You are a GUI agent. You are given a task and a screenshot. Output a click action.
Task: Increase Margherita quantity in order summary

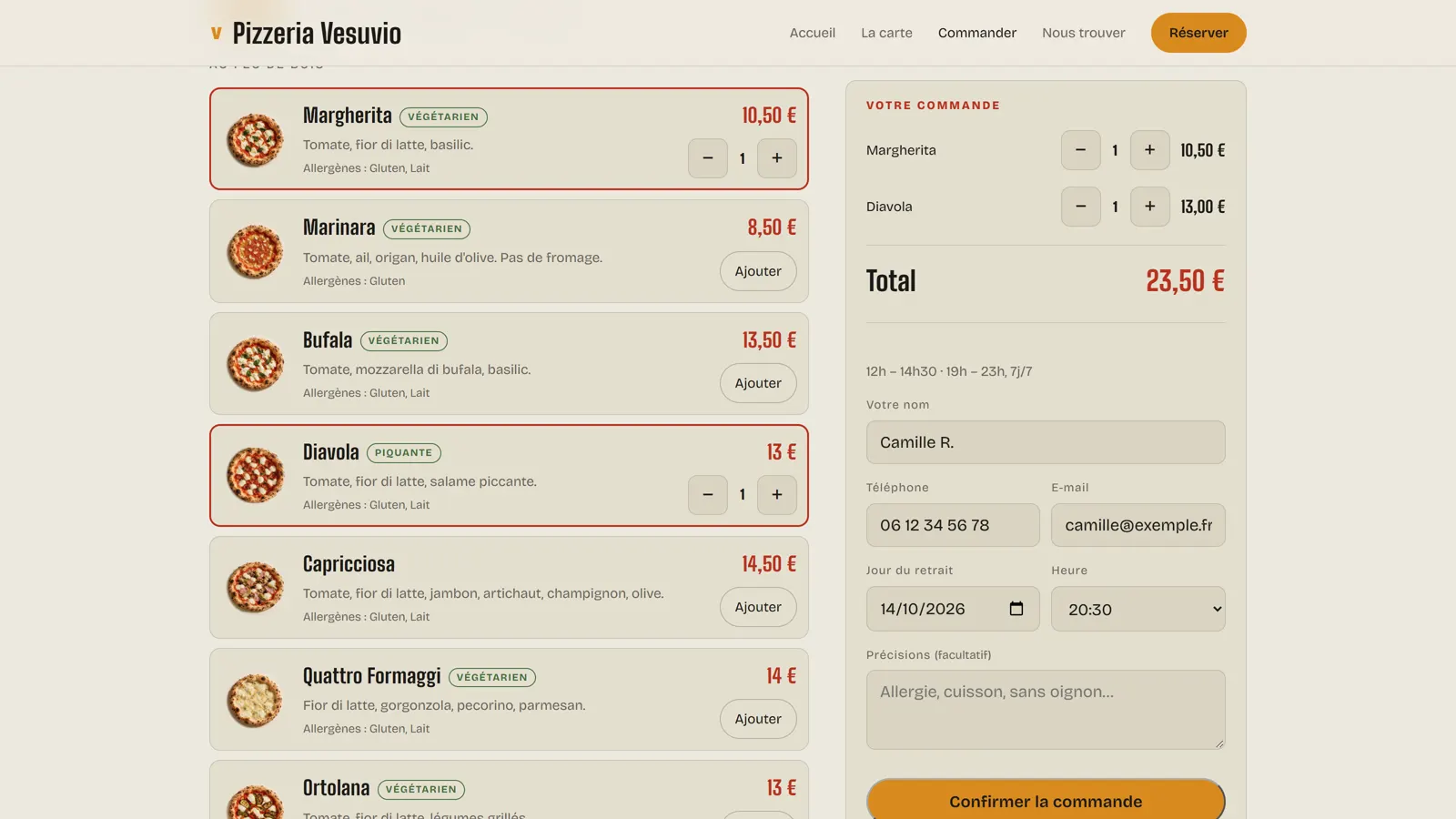point(1150,150)
